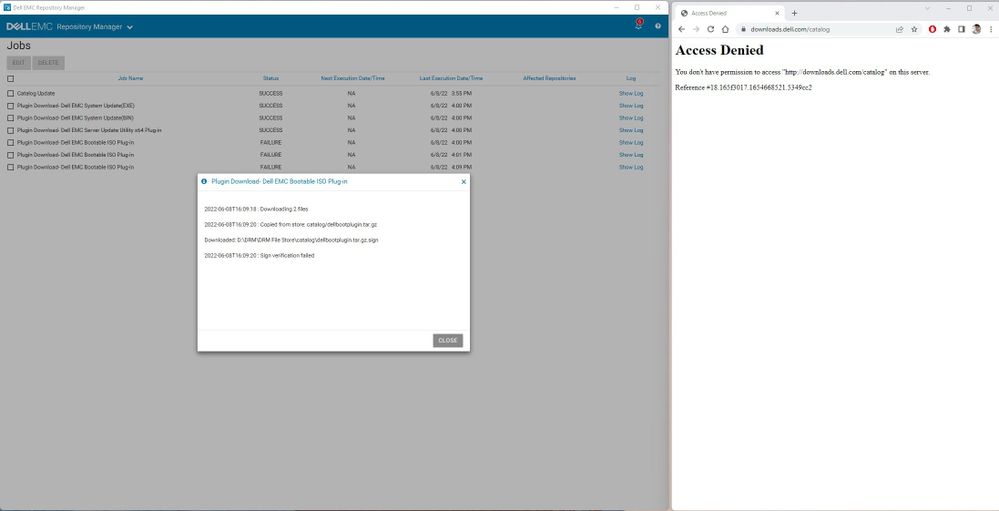The width and height of the screenshot is (999, 511).
Task: Show Log for 4:00 PM Bootable ISO job
Action: click(x=631, y=143)
